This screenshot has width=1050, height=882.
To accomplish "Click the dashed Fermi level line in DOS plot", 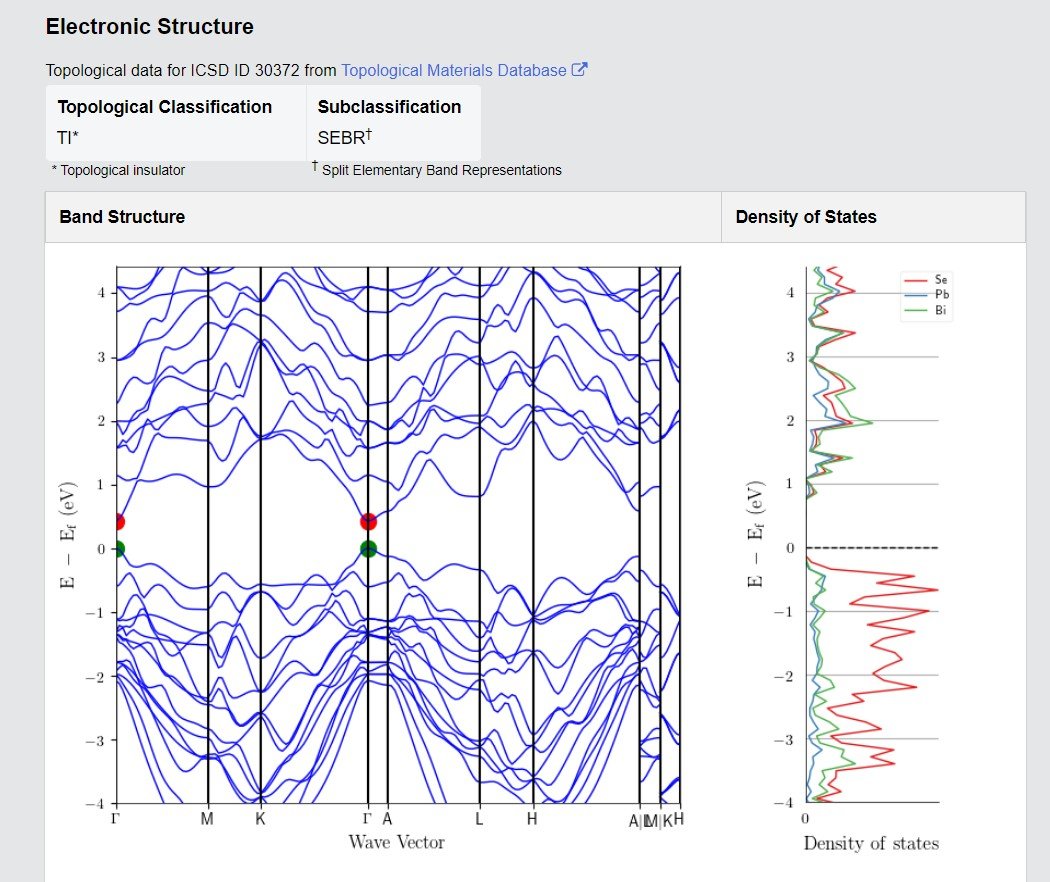I will click(x=872, y=548).
